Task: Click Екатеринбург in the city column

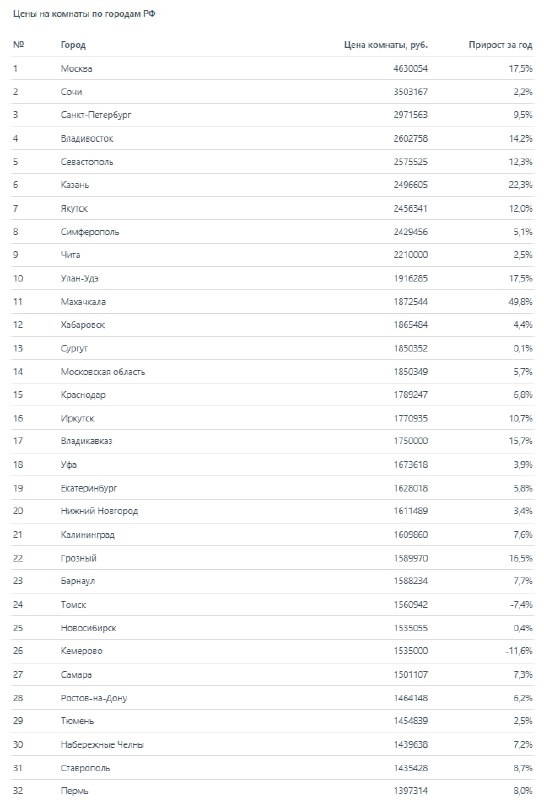Action: (89, 488)
